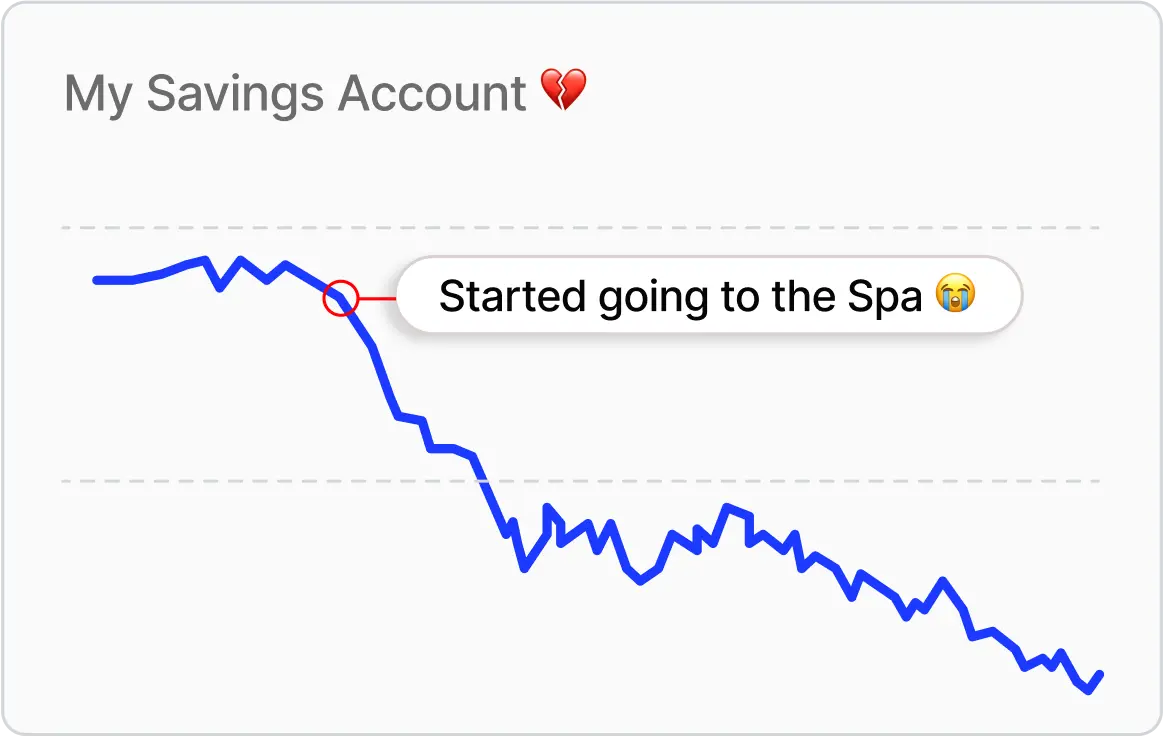Image resolution: width=1163 pixels, height=736 pixels.
Task: Click the steep drop segment below red marker
Action: click(x=385, y=380)
